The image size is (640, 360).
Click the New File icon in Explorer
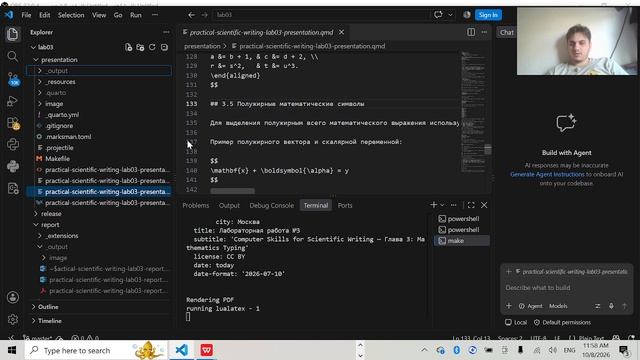pos(129,47)
